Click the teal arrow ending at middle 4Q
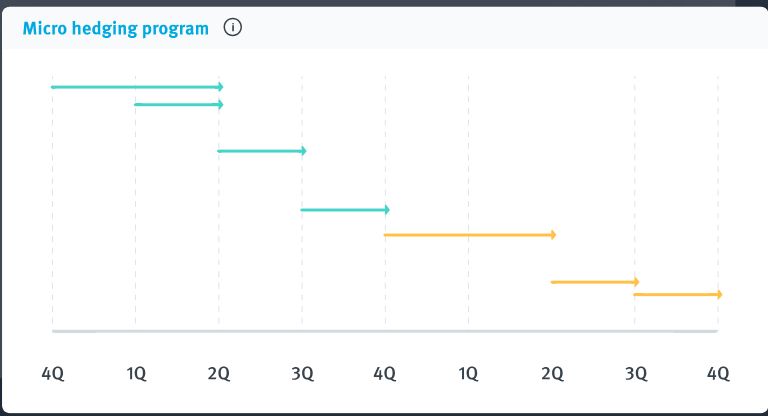768x416 pixels. (x=344, y=210)
